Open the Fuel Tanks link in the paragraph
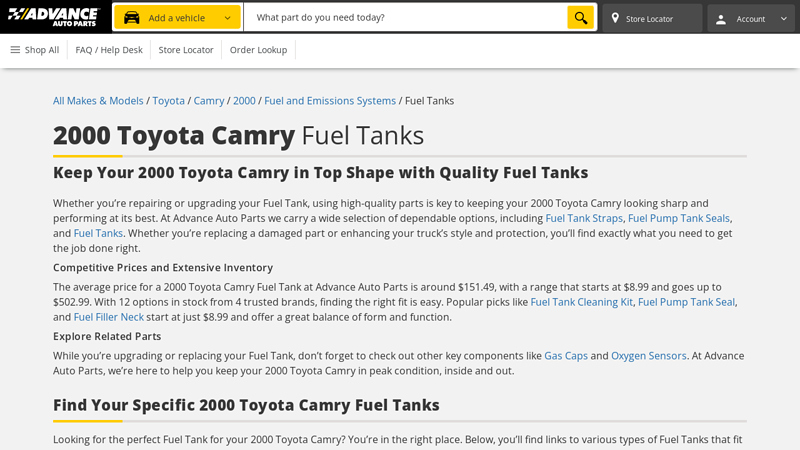The image size is (800, 450). pyautogui.click(x=98, y=233)
